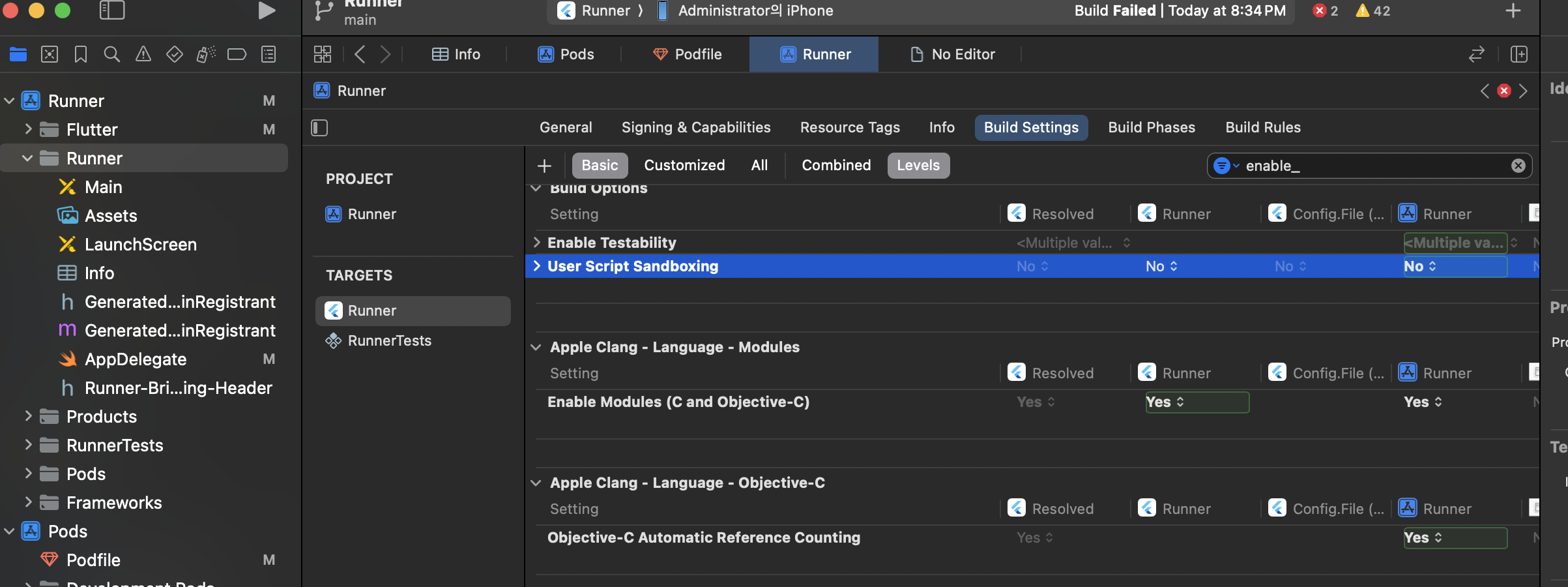This screenshot has height=587, width=1568.
Task: Toggle editor review swap arrows
Action: click(x=1477, y=54)
